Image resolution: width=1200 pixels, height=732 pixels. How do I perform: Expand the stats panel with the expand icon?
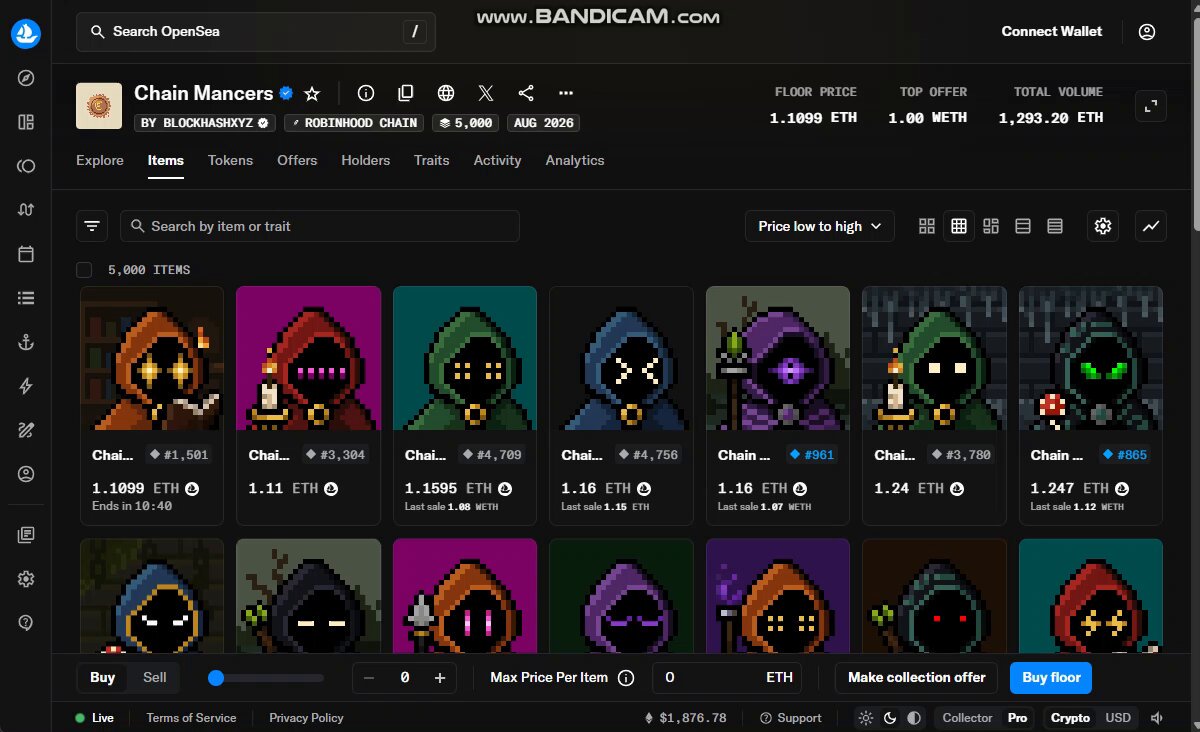point(1151,106)
